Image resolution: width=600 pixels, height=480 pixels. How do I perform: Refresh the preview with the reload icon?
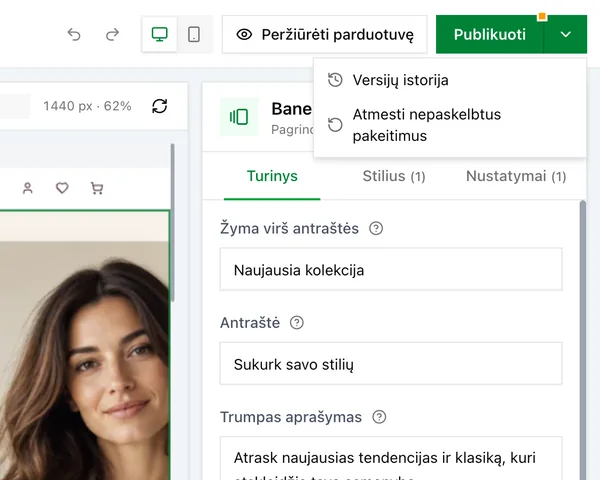click(160, 106)
